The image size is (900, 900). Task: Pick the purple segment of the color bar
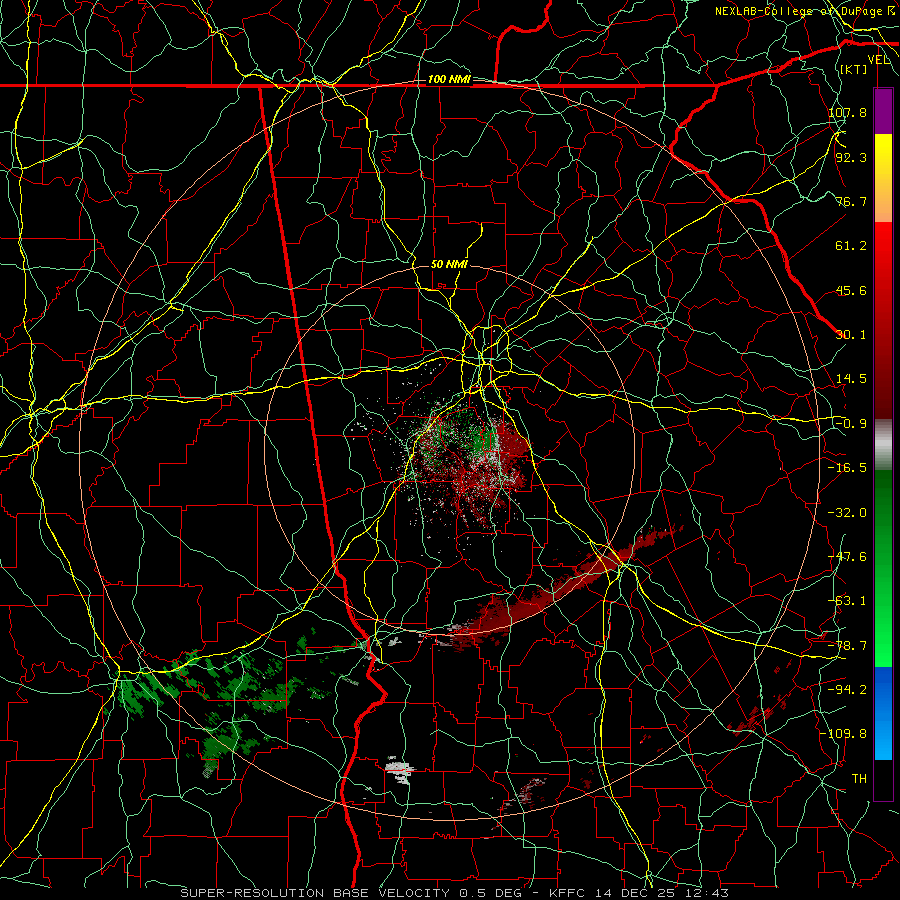(883, 112)
